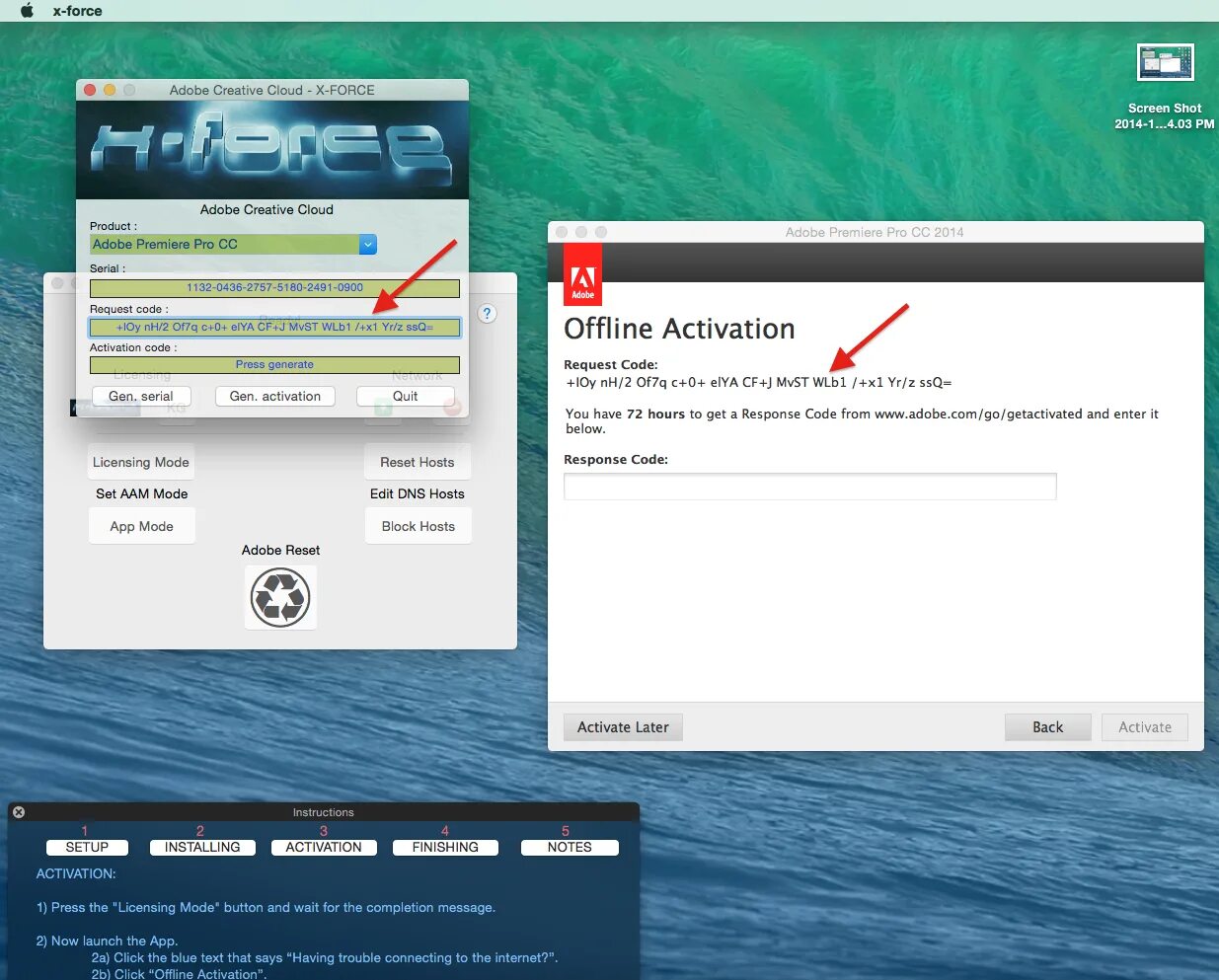Viewport: 1219px width, 980px height.
Task: Switch to the ACTIVATION instructions tab
Action: click(324, 847)
